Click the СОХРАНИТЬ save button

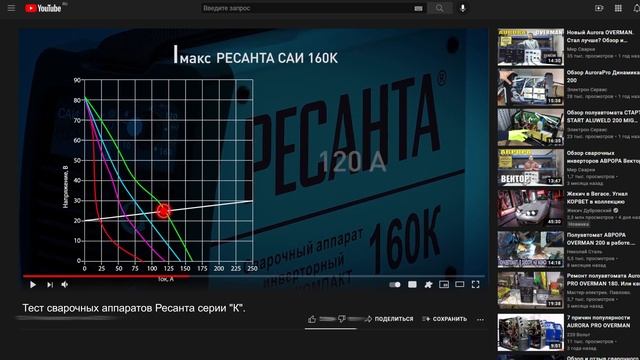tap(445, 319)
